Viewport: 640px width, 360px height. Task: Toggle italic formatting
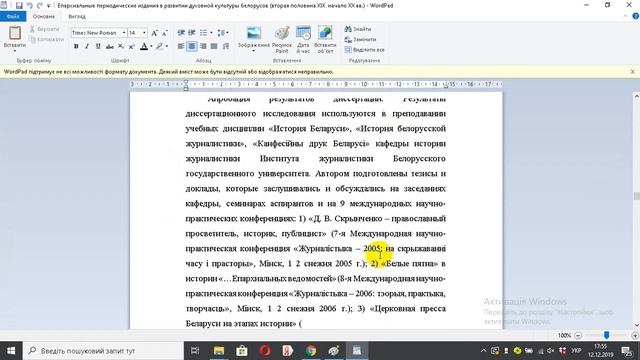tap(87, 47)
